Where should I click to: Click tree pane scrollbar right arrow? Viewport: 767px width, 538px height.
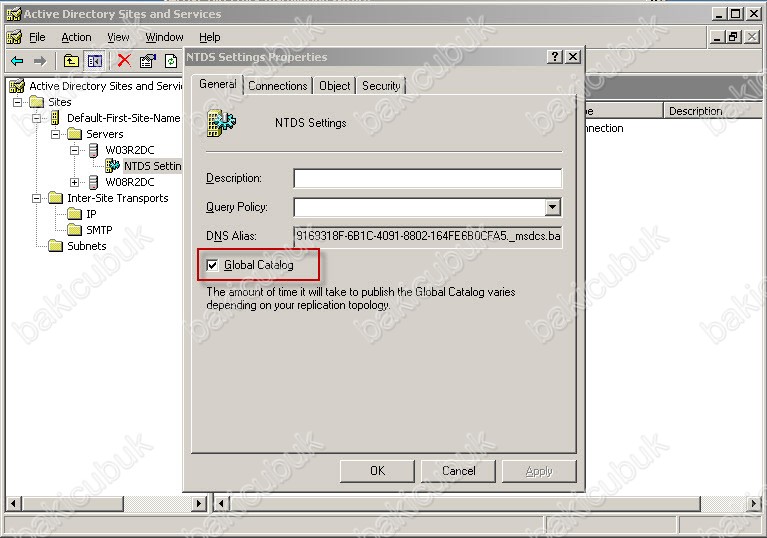198,503
